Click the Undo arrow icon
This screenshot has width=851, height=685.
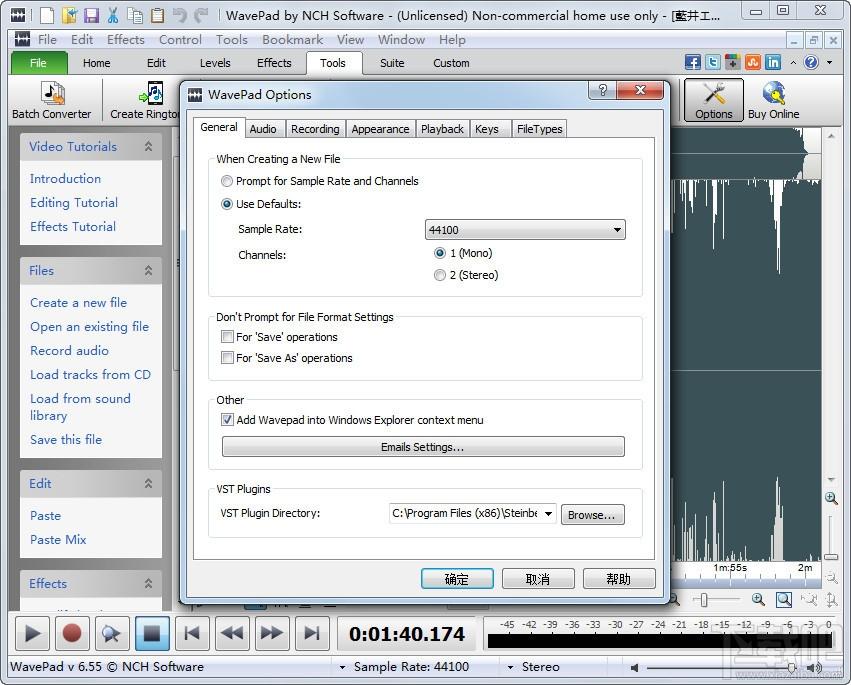click(x=179, y=15)
